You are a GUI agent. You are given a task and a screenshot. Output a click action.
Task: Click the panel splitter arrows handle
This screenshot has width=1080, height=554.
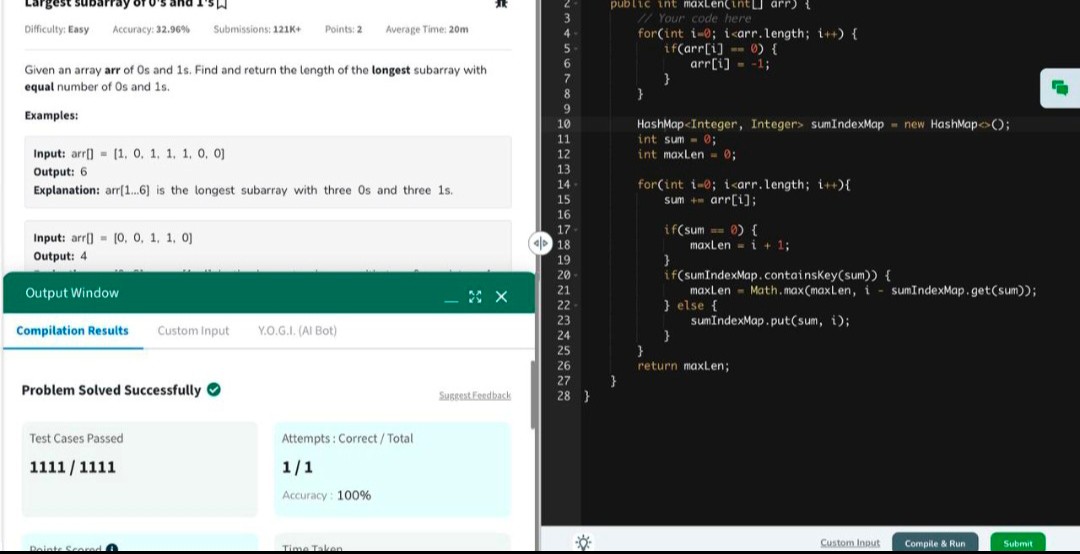click(x=541, y=243)
